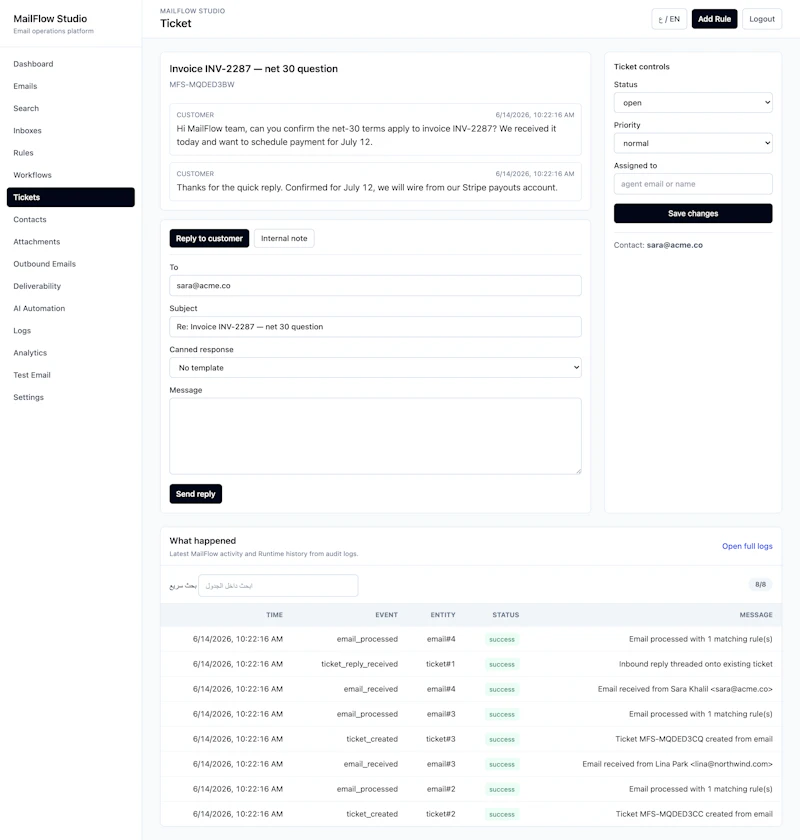Click the Add Rule button

pyautogui.click(x=714, y=19)
